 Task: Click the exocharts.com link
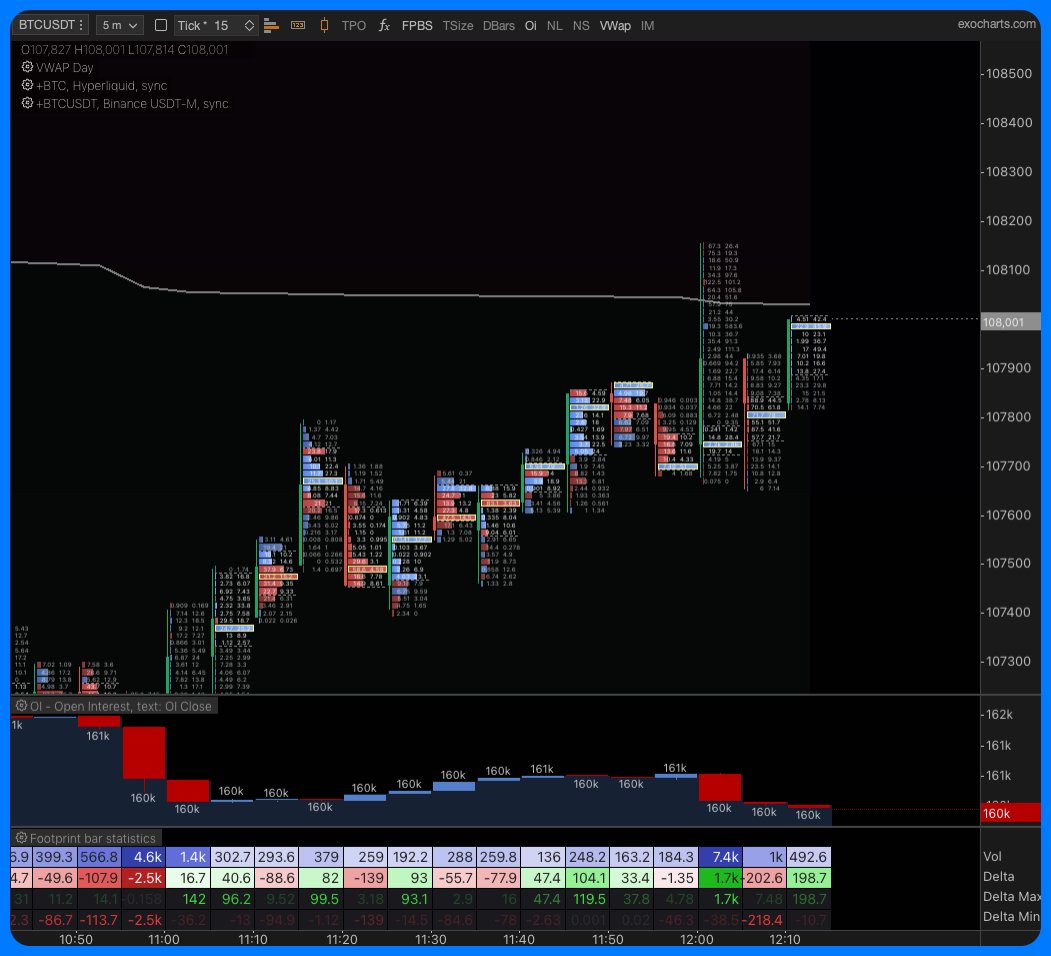[997, 25]
